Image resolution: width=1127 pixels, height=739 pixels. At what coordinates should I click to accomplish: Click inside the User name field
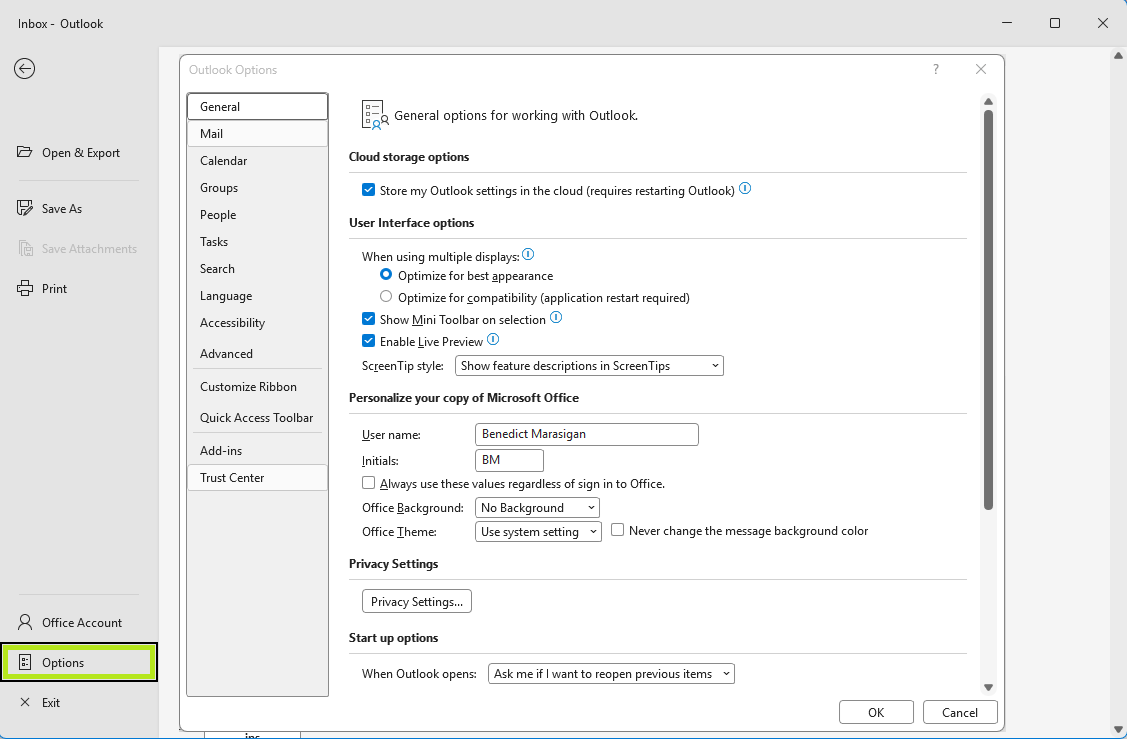tap(586, 434)
